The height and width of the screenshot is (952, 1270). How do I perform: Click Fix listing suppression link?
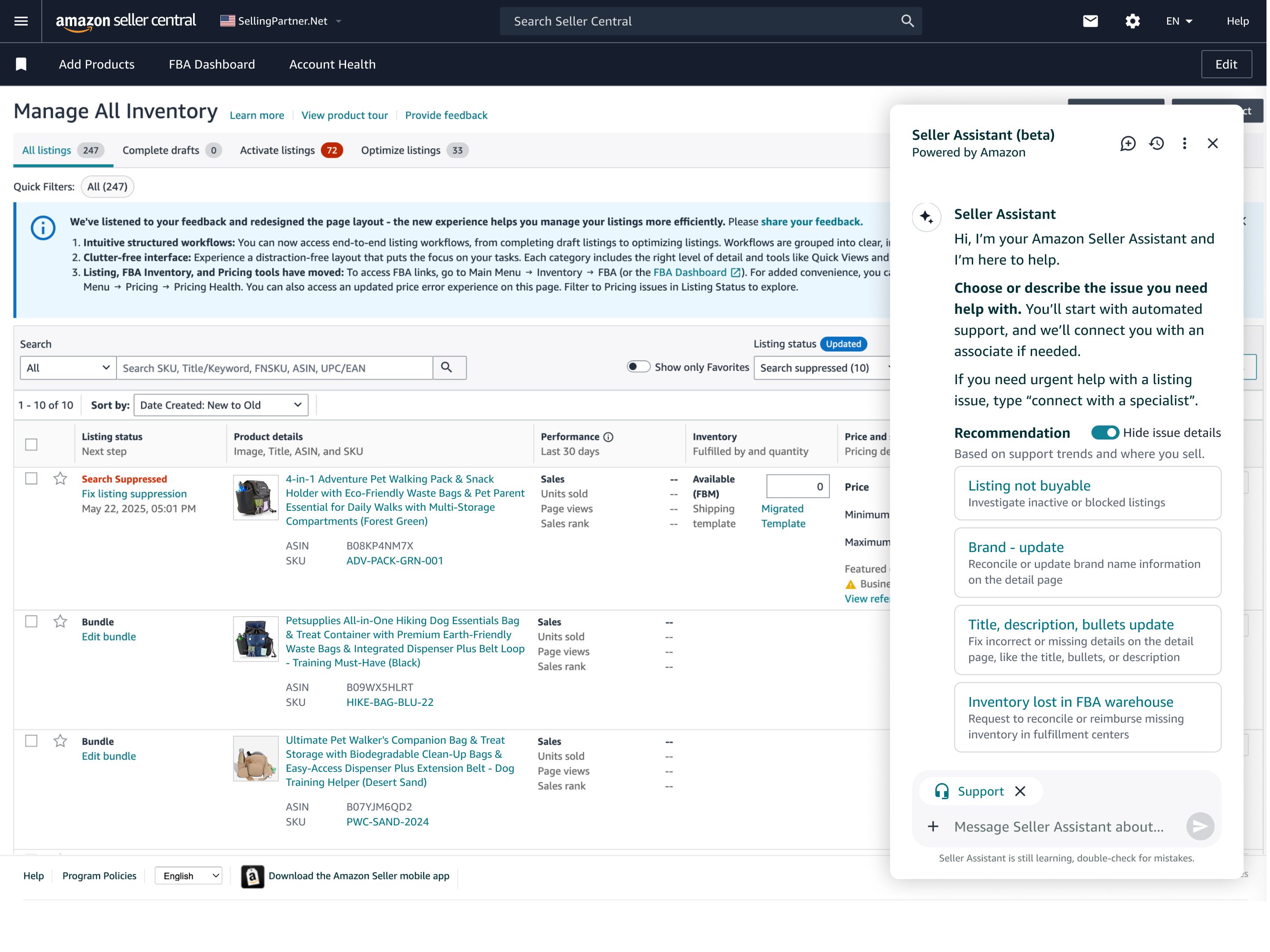tap(134, 494)
